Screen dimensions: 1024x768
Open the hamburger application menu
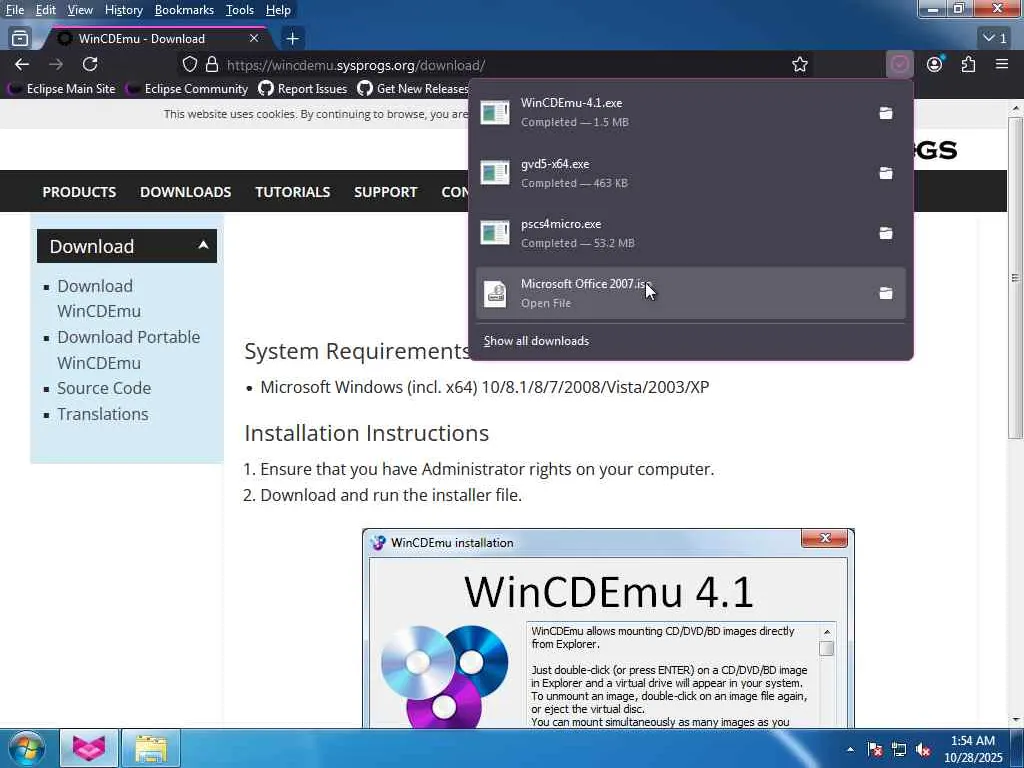1002,64
